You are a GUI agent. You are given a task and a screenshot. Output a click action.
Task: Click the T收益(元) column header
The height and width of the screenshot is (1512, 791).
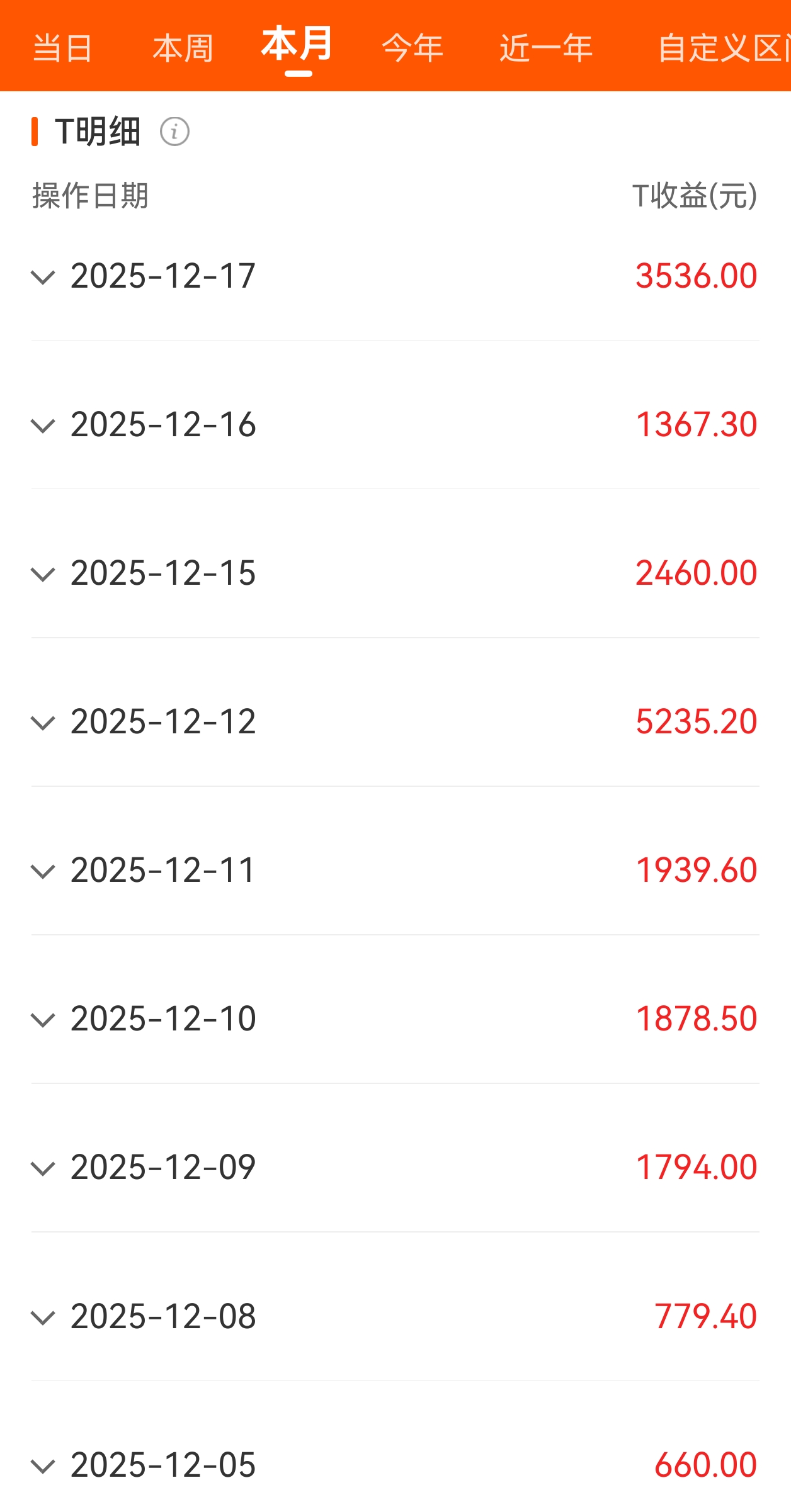point(695,195)
